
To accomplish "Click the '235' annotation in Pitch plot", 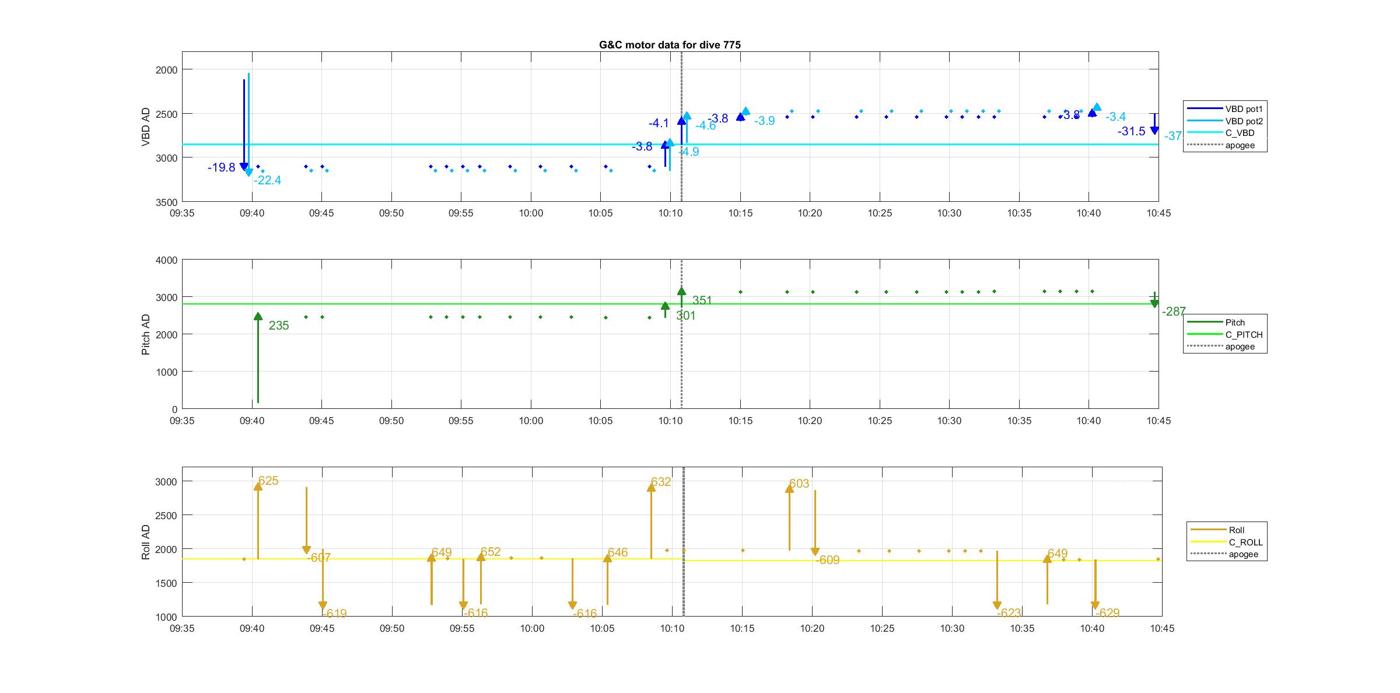I will (278, 326).
